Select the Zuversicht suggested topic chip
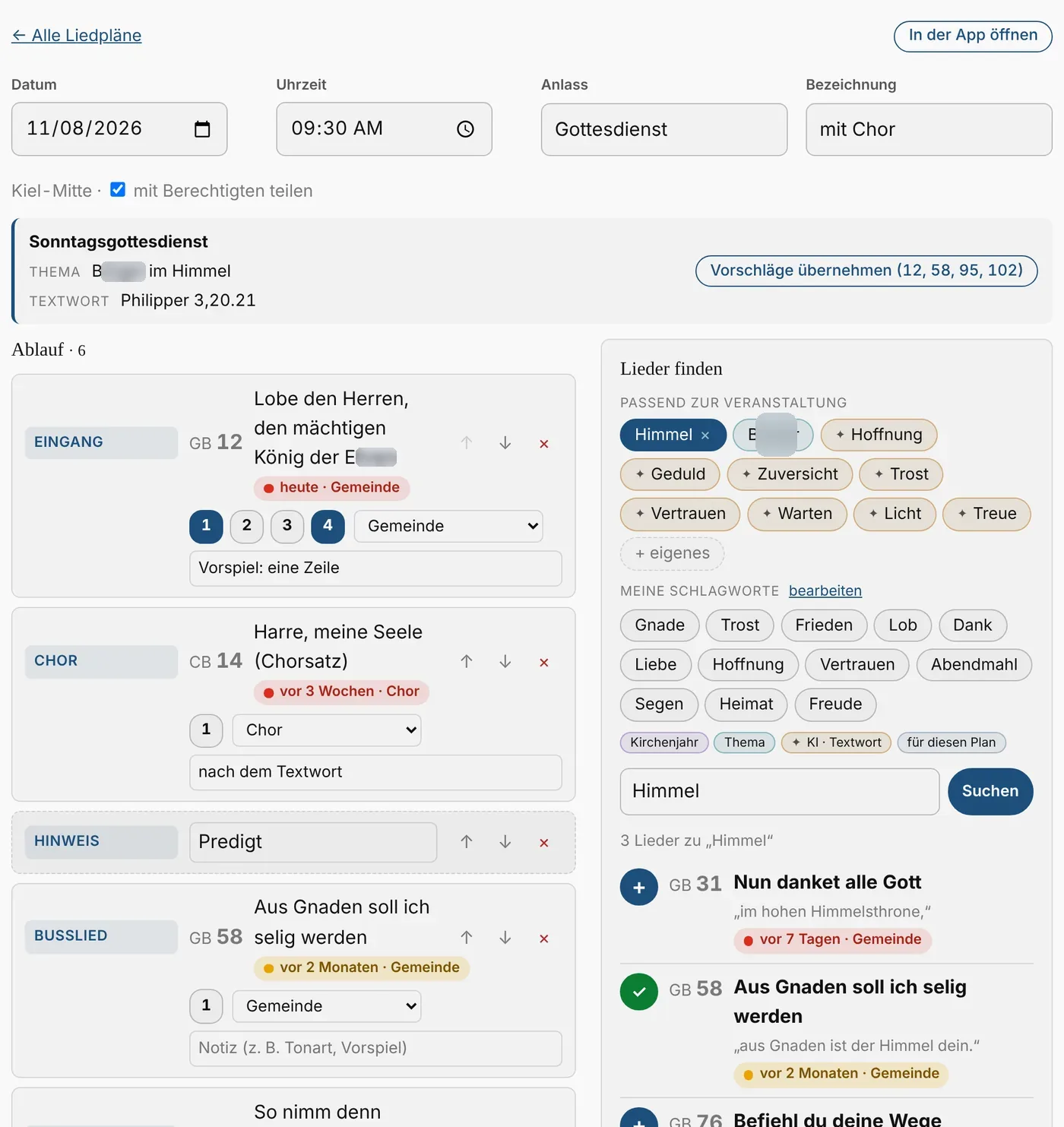The width and height of the screenshot is (1064, 1127). [790, 474]
